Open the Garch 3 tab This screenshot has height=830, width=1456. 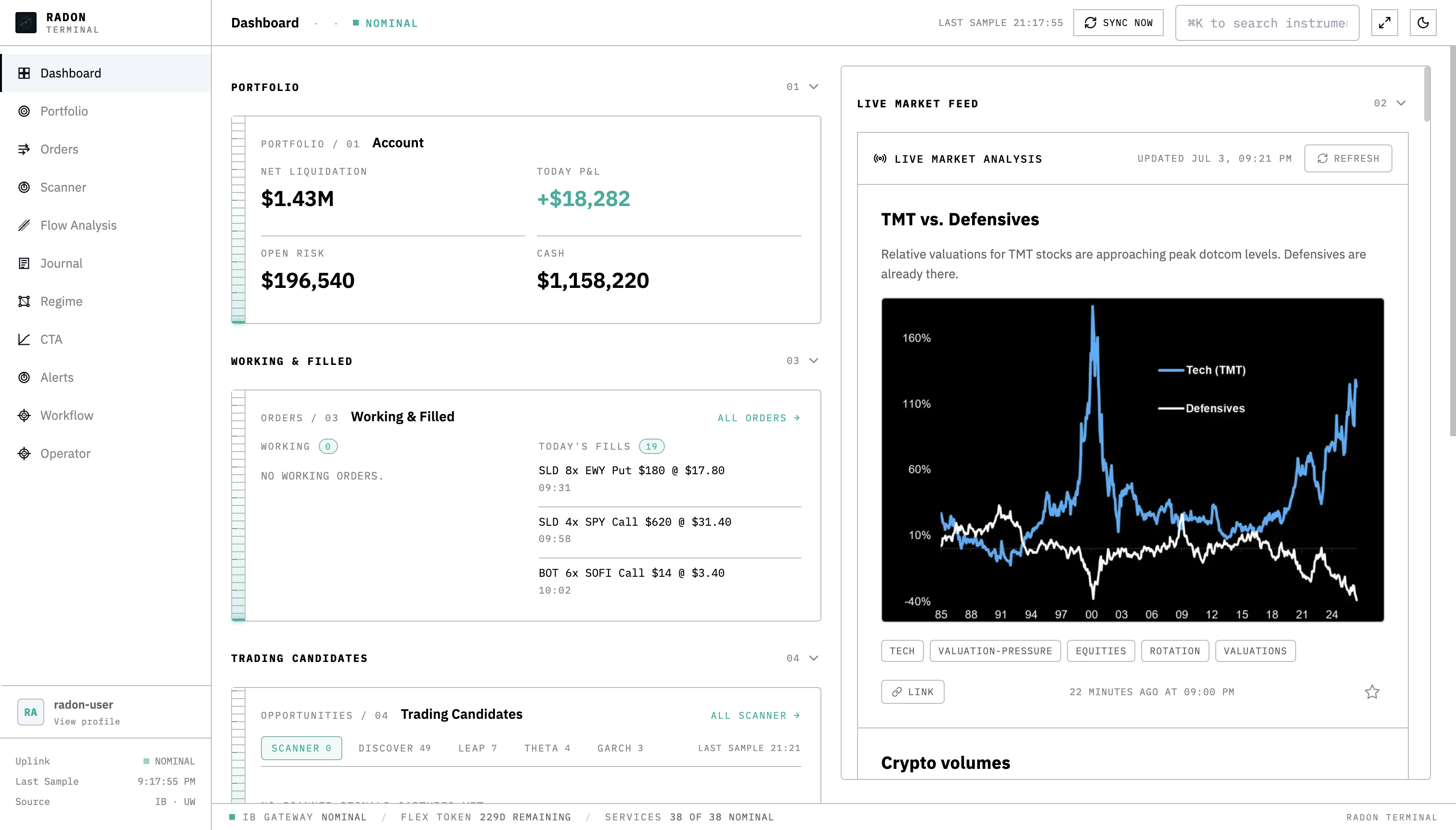(x=620, y=748)
